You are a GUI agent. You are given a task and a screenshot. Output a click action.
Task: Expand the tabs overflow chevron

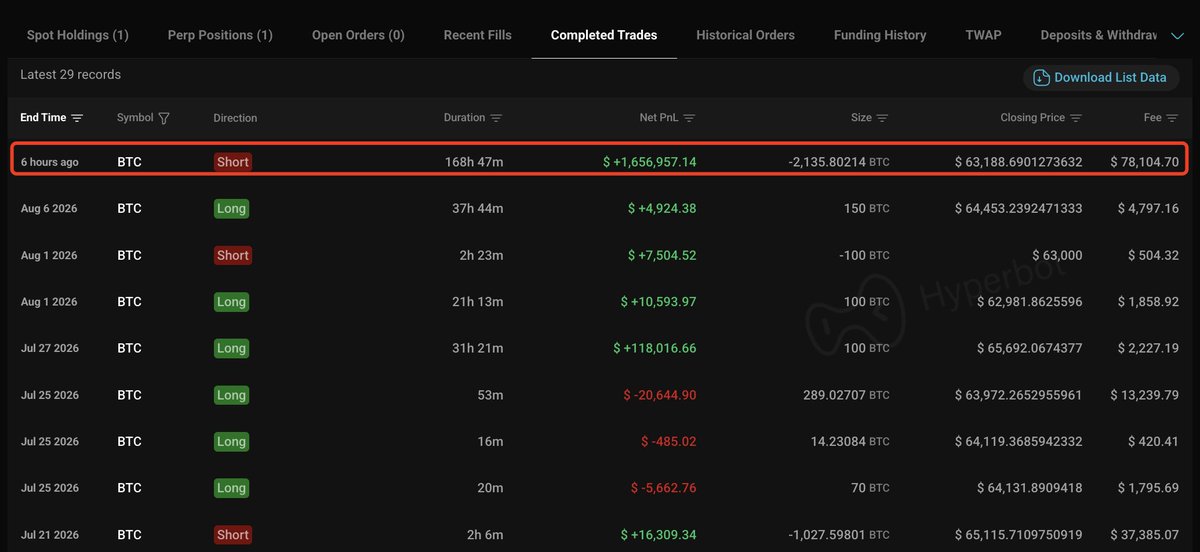point(1176,35)
